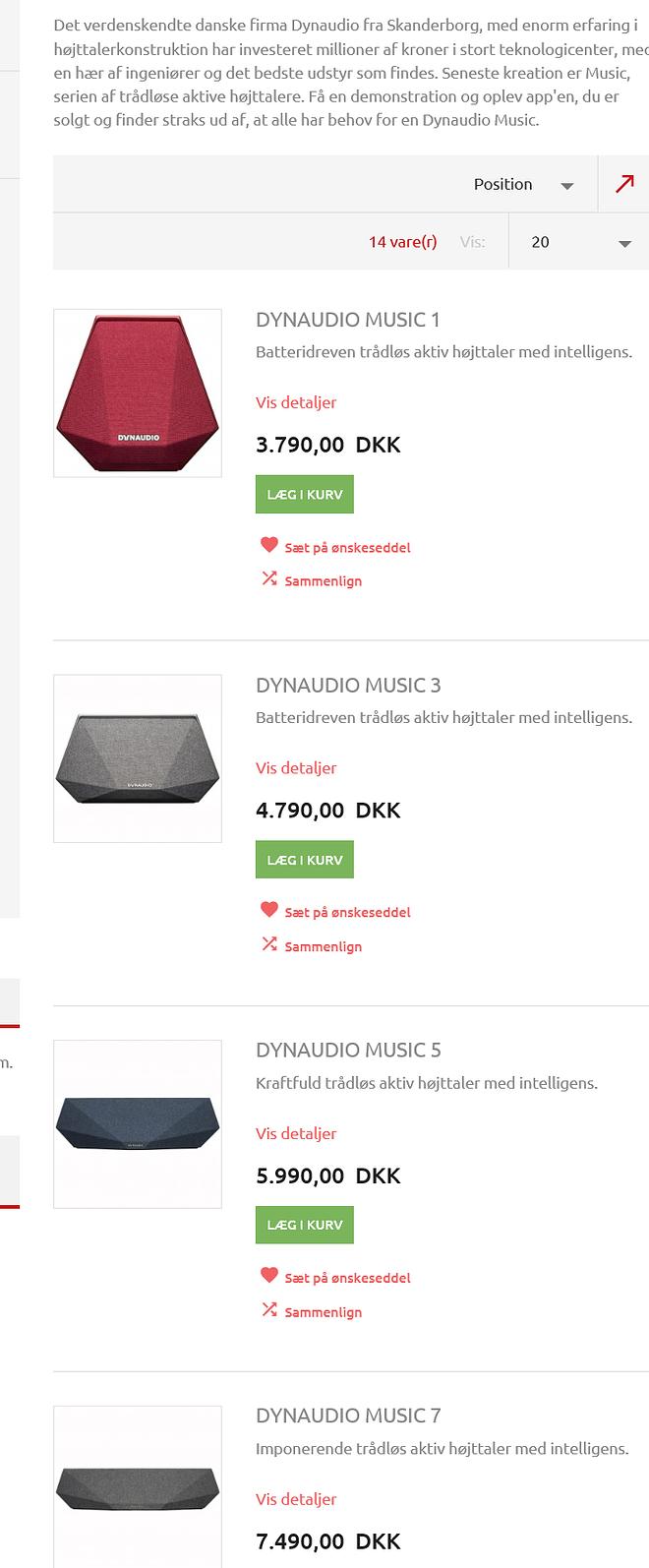Click the heart icon for Dynaudio Music 1
649x1568 pixels.
coord(269,545)
